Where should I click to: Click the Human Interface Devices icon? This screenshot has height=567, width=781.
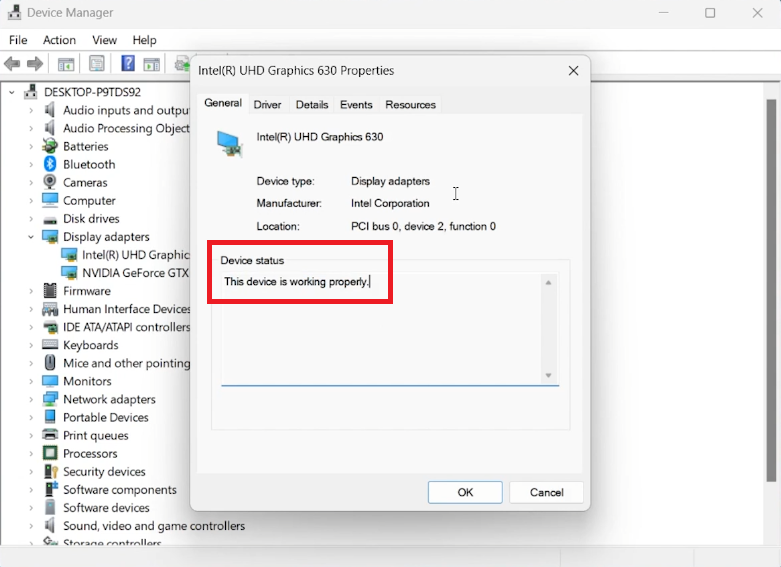pyautogui.click(x=50, y=309)
